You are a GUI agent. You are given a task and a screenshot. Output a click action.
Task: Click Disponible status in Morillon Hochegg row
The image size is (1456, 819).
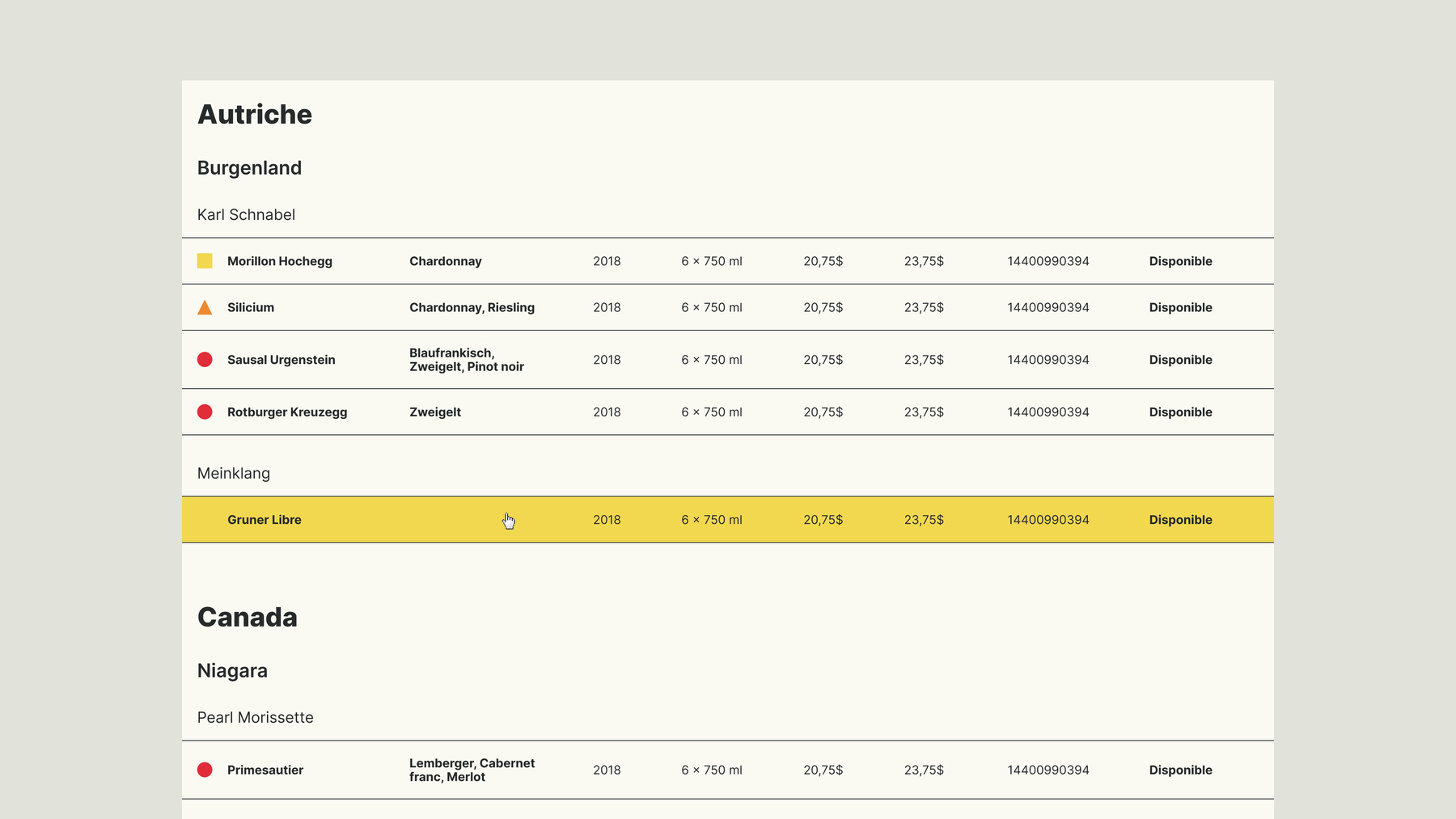click(1181, 261)
